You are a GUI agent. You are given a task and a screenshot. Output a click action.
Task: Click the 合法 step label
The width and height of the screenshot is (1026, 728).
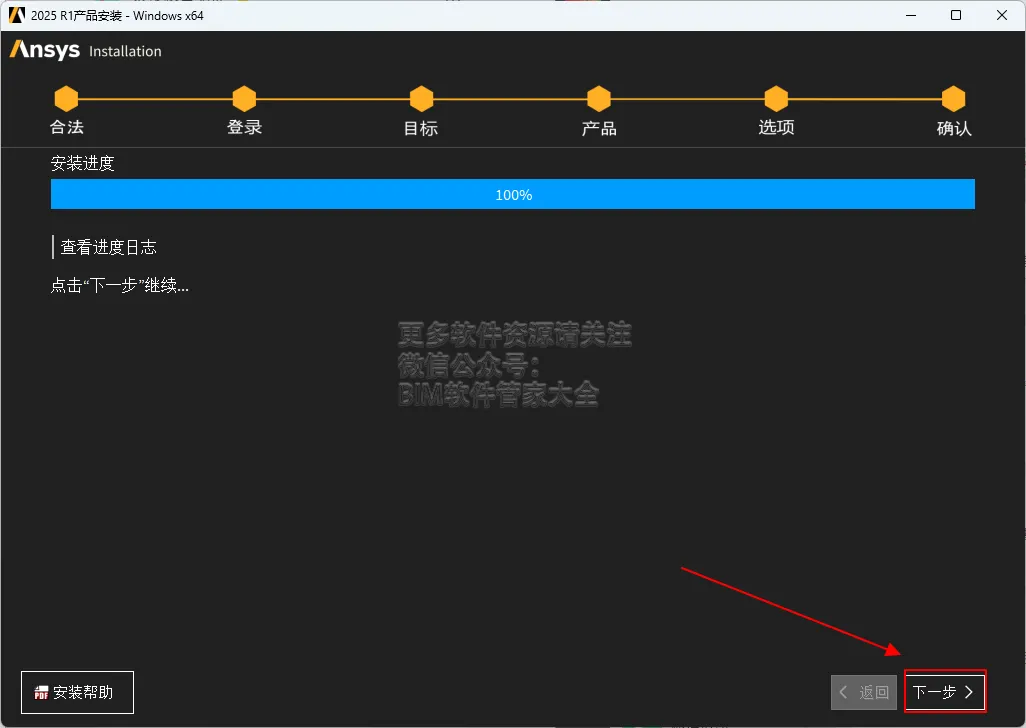point(67,127)
